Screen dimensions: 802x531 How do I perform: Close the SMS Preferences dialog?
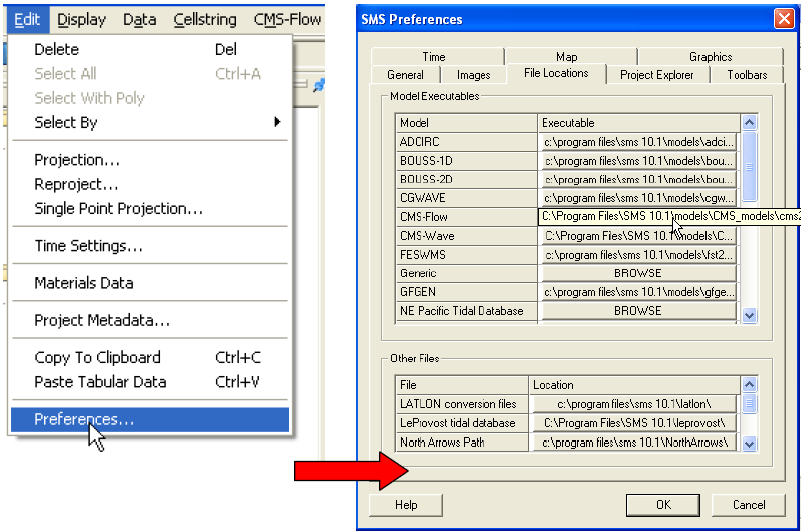coord(784,19)
